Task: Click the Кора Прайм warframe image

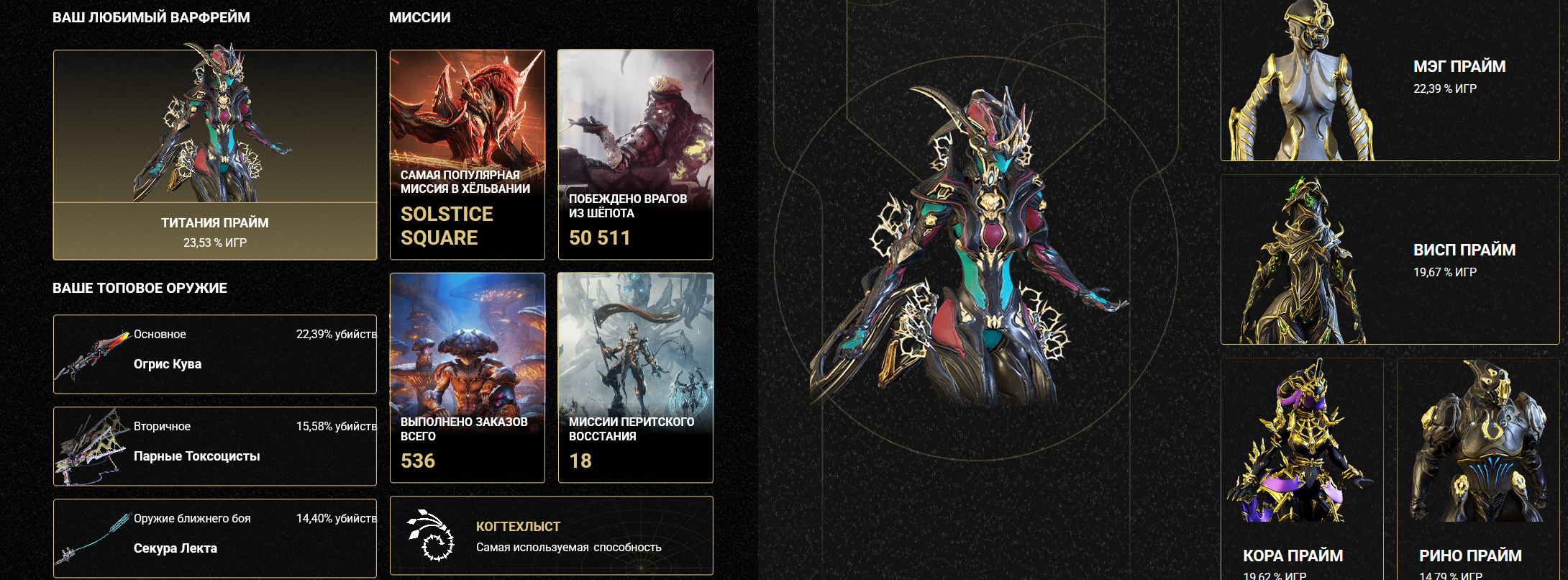Action: [1300, 440]
